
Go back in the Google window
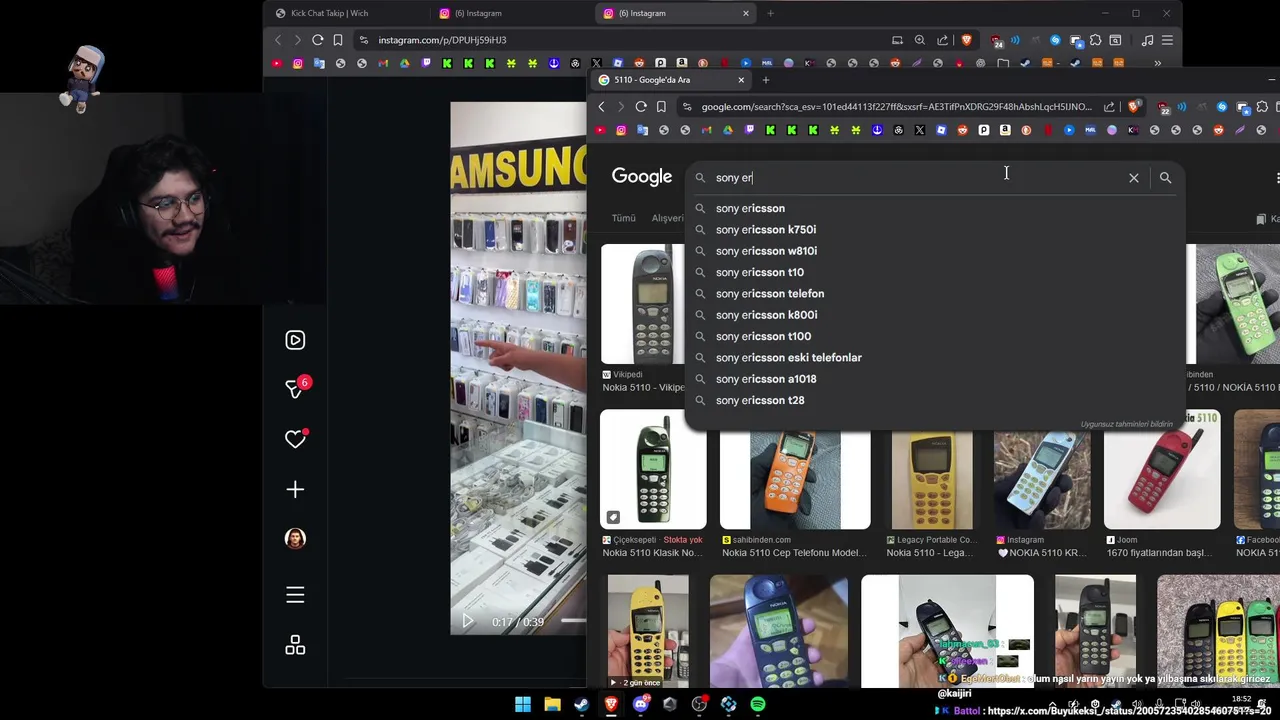point(601,107)
